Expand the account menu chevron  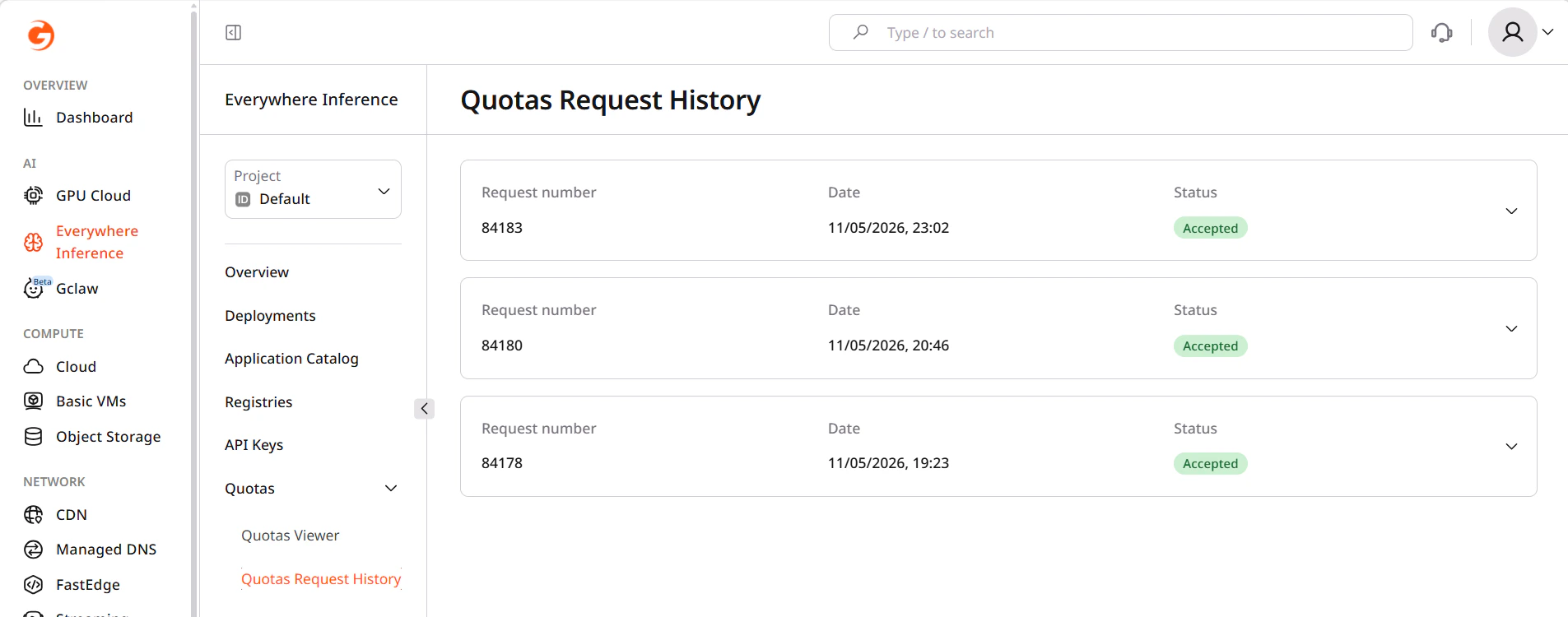pos(1547,32)
